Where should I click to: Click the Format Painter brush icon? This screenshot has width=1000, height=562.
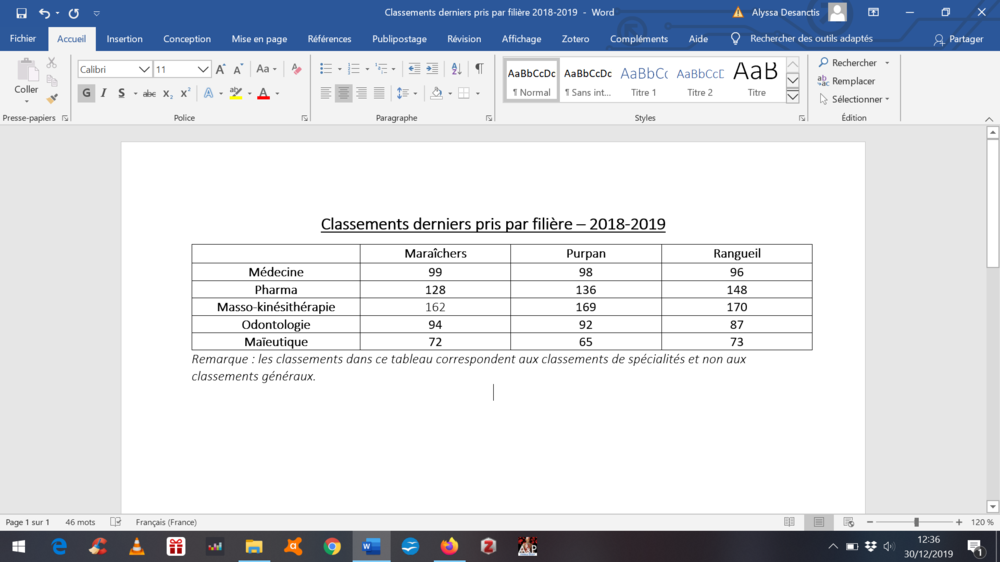[52, 98]
